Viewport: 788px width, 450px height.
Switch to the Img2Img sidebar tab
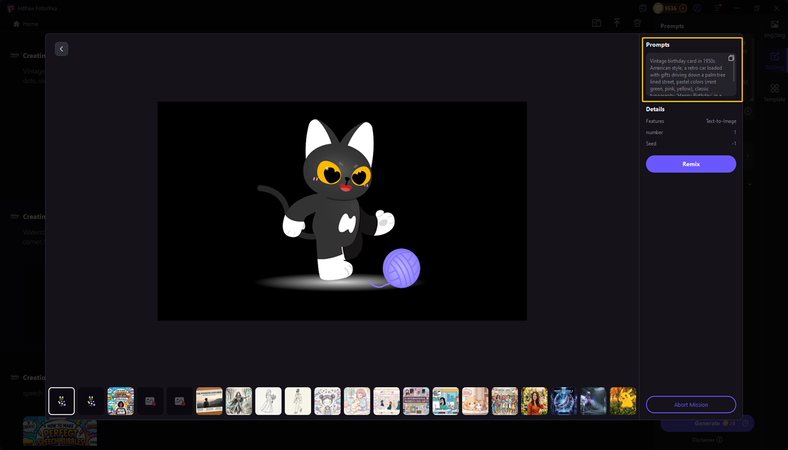click(x=774, y=29)
